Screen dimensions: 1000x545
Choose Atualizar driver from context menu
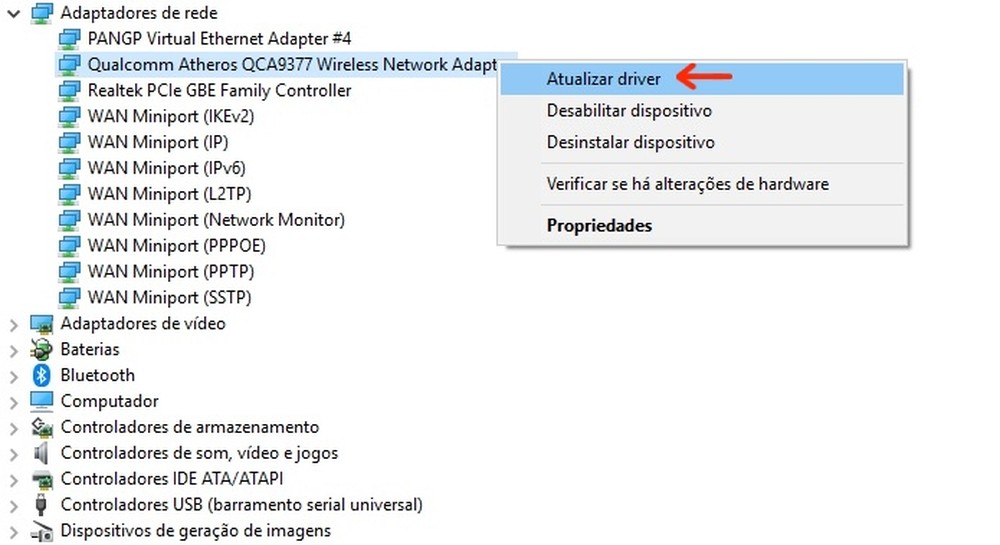pyautogui.click(x=603, y=78)
